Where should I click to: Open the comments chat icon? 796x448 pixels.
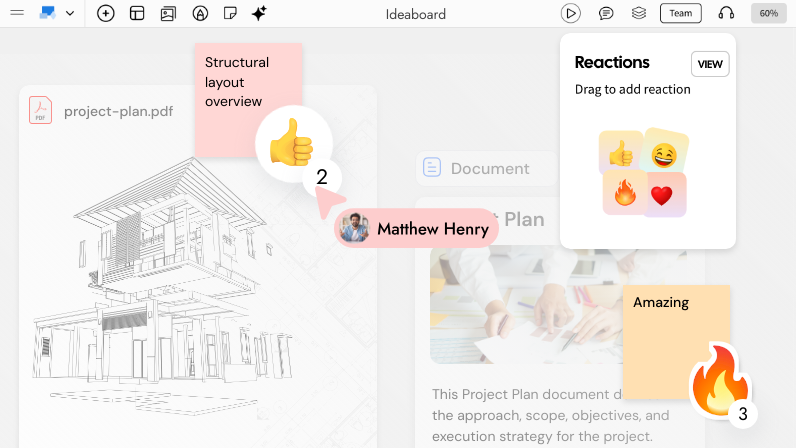pos(606,14)
